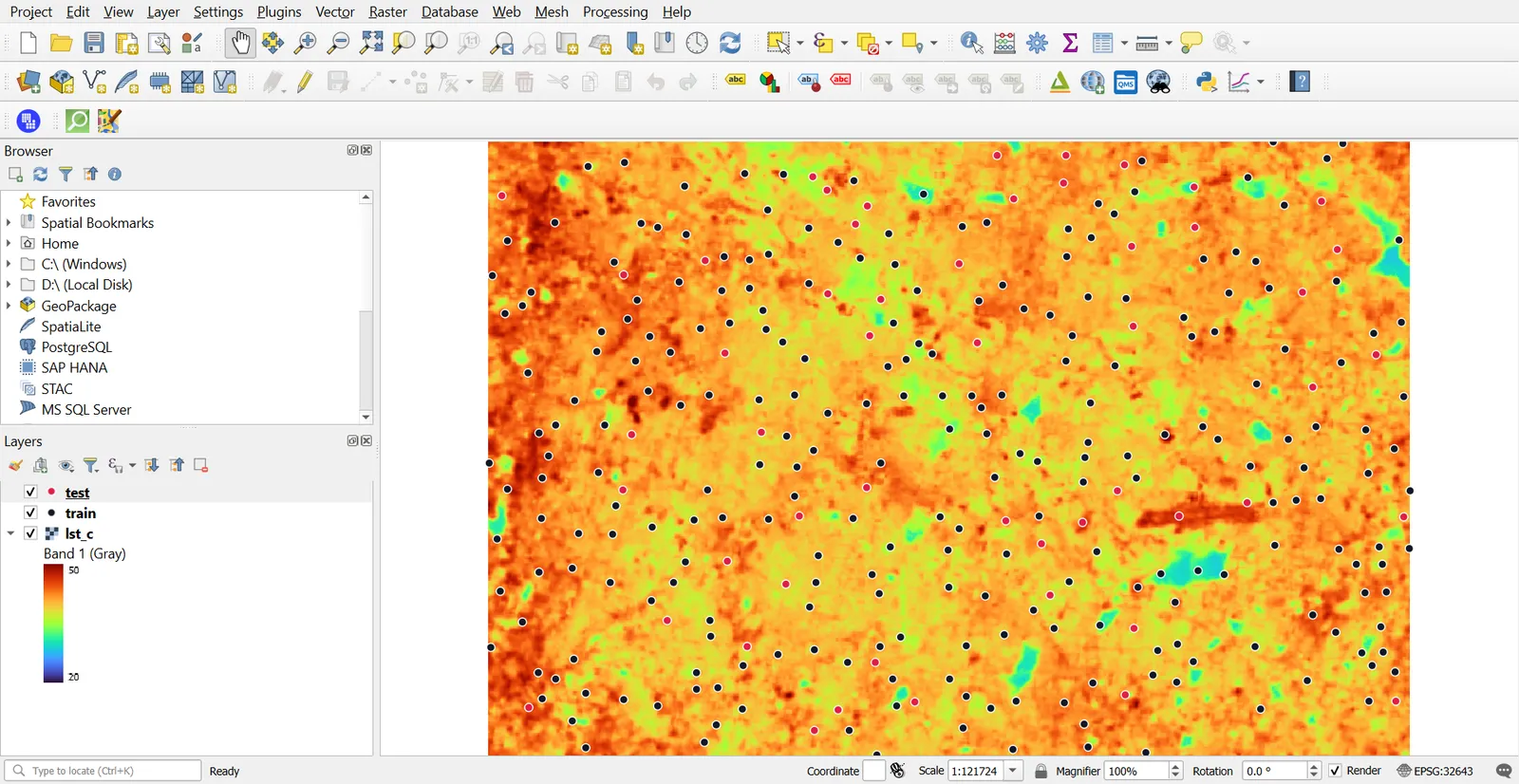The image size is (1519, 784).
Task: Open the Plugins menu
Action: pos(279,11)
